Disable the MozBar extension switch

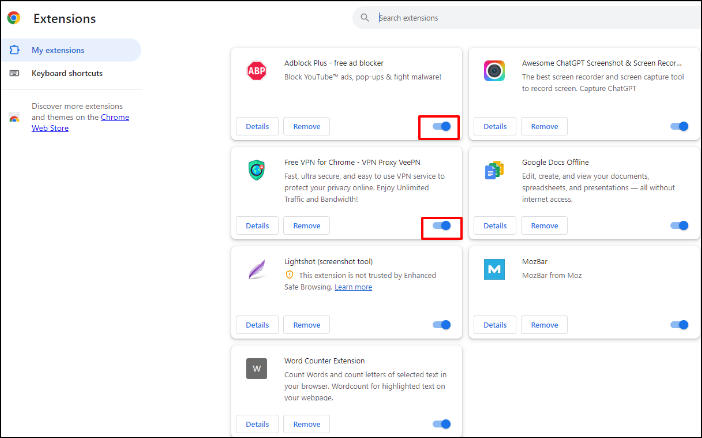[679, 325]
